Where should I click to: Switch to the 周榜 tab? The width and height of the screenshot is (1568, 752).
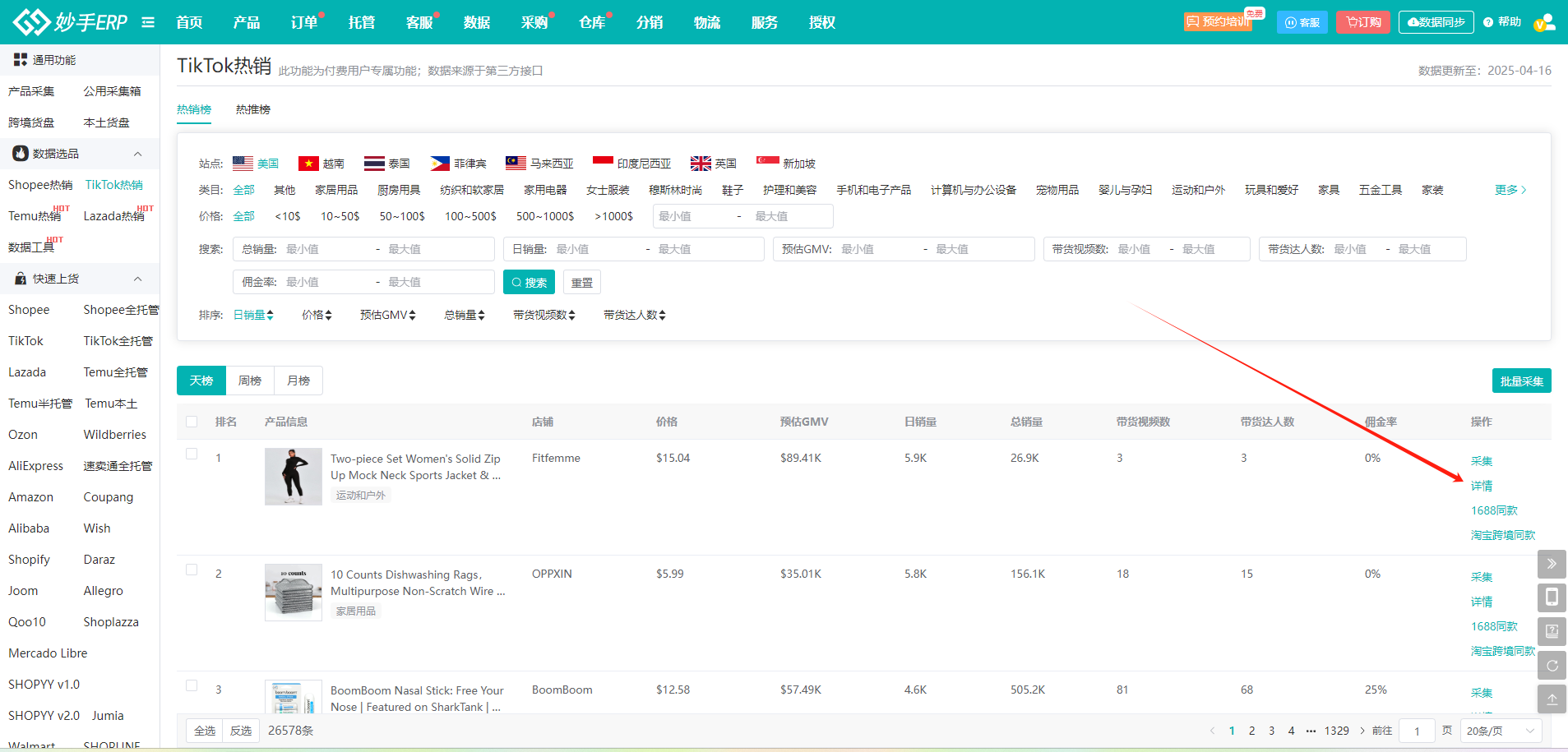pyautogui.click(x=250, y=381)
